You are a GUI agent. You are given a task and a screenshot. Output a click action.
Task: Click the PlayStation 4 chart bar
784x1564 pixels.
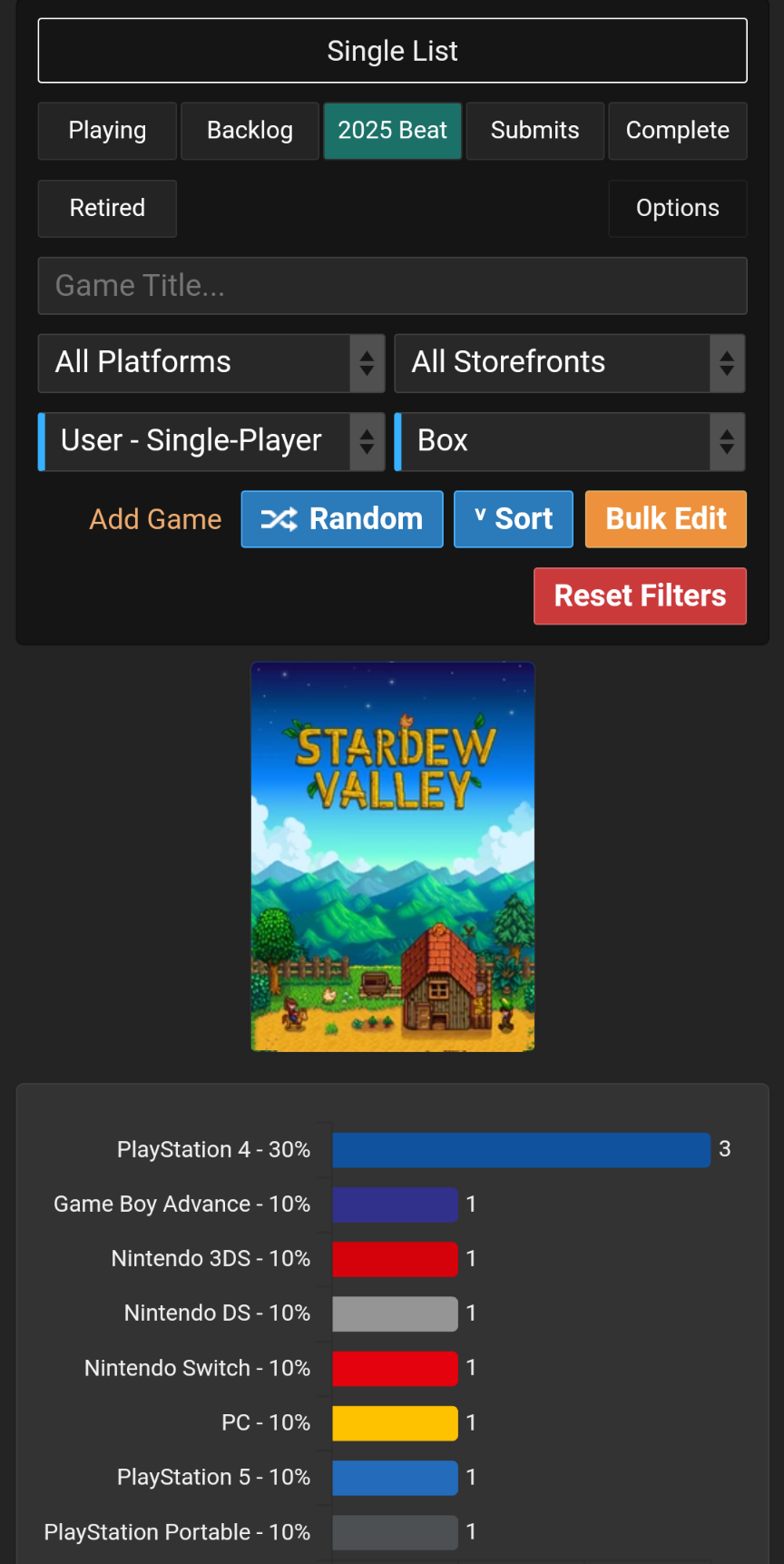tap(521, 1150)
